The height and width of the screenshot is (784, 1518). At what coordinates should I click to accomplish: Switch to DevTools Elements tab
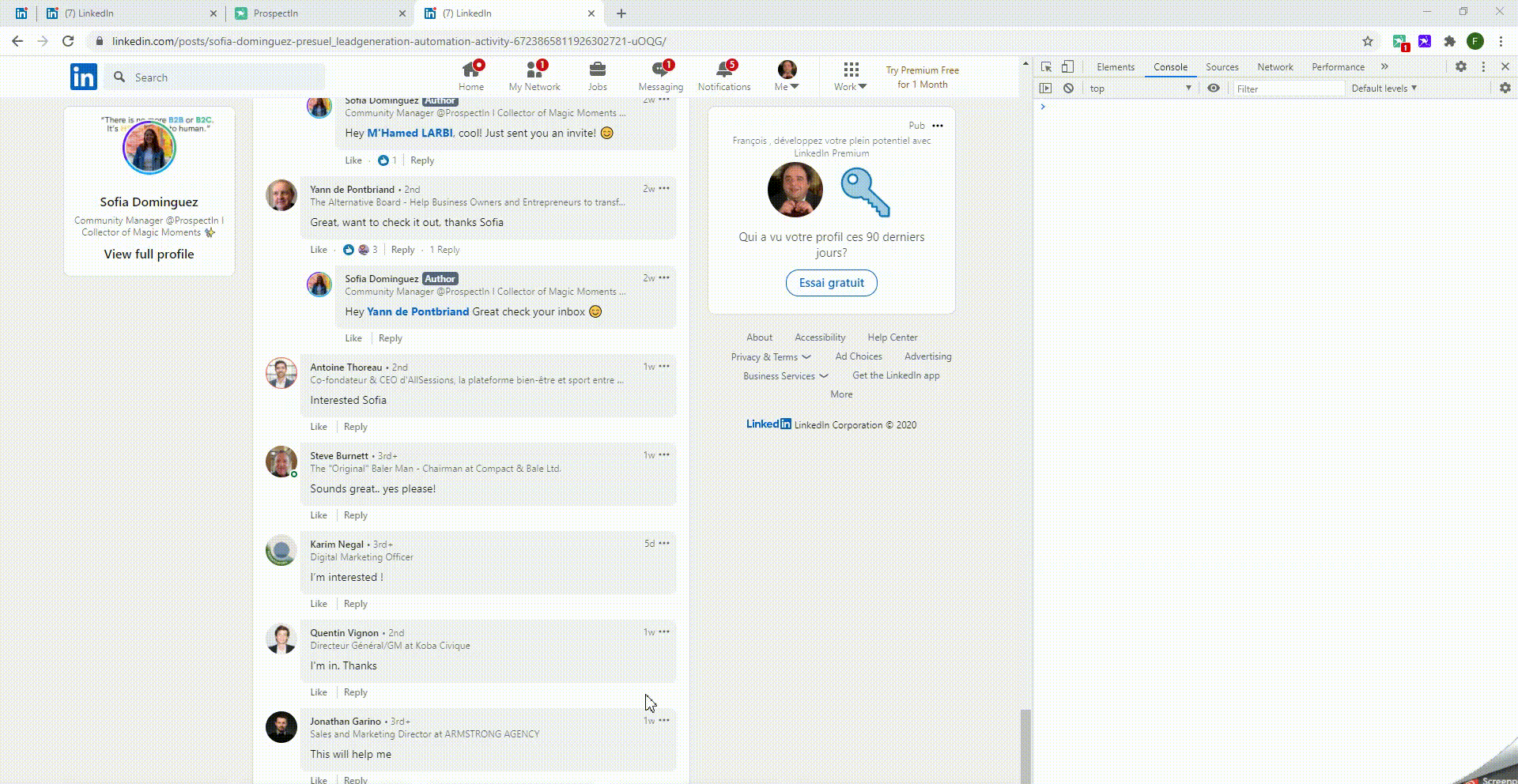[x=1116, y=67]
